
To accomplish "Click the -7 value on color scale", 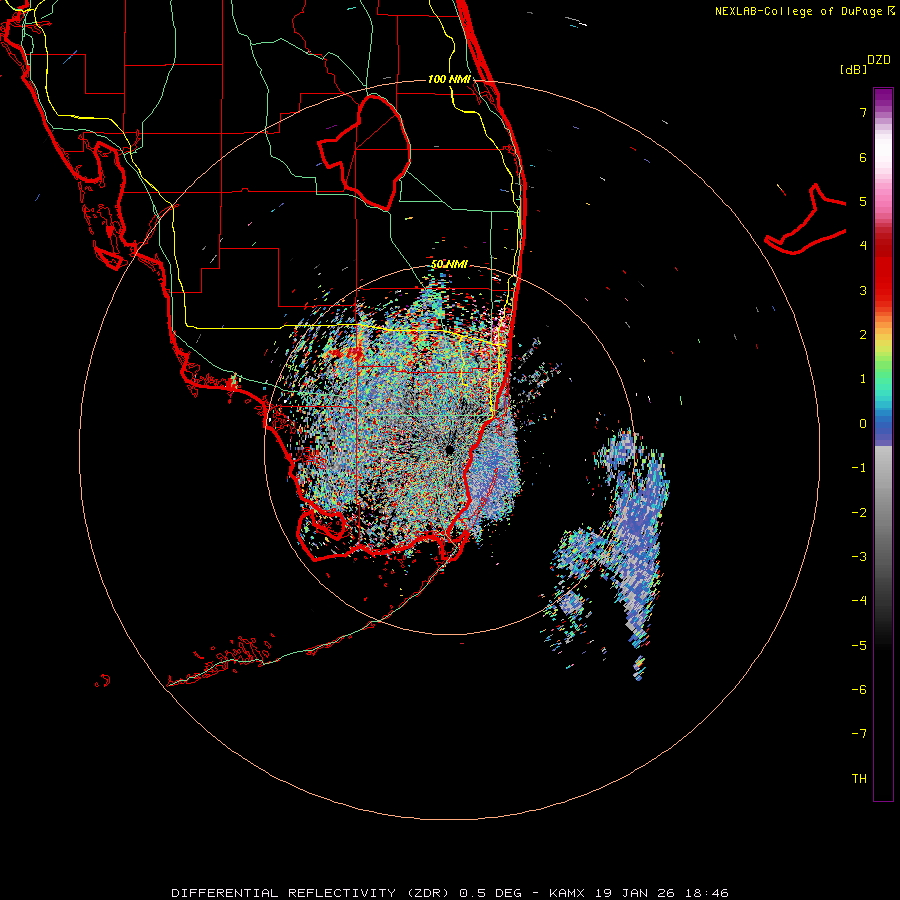I will click(859, 734).
